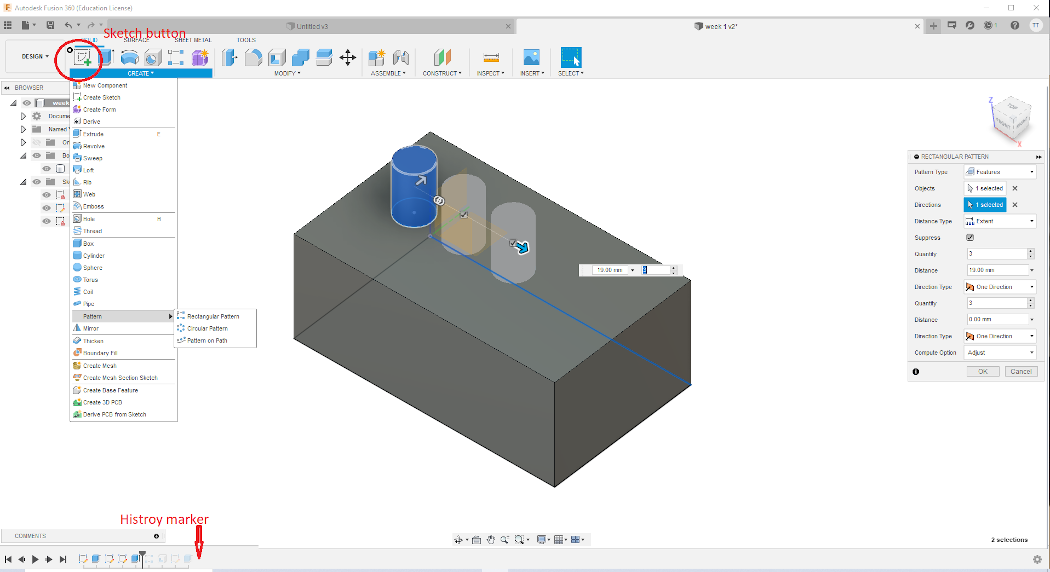Click the Rectangular Pattern toolbar icon
The image size is (1050, 572).
click(x=176, y=58)
